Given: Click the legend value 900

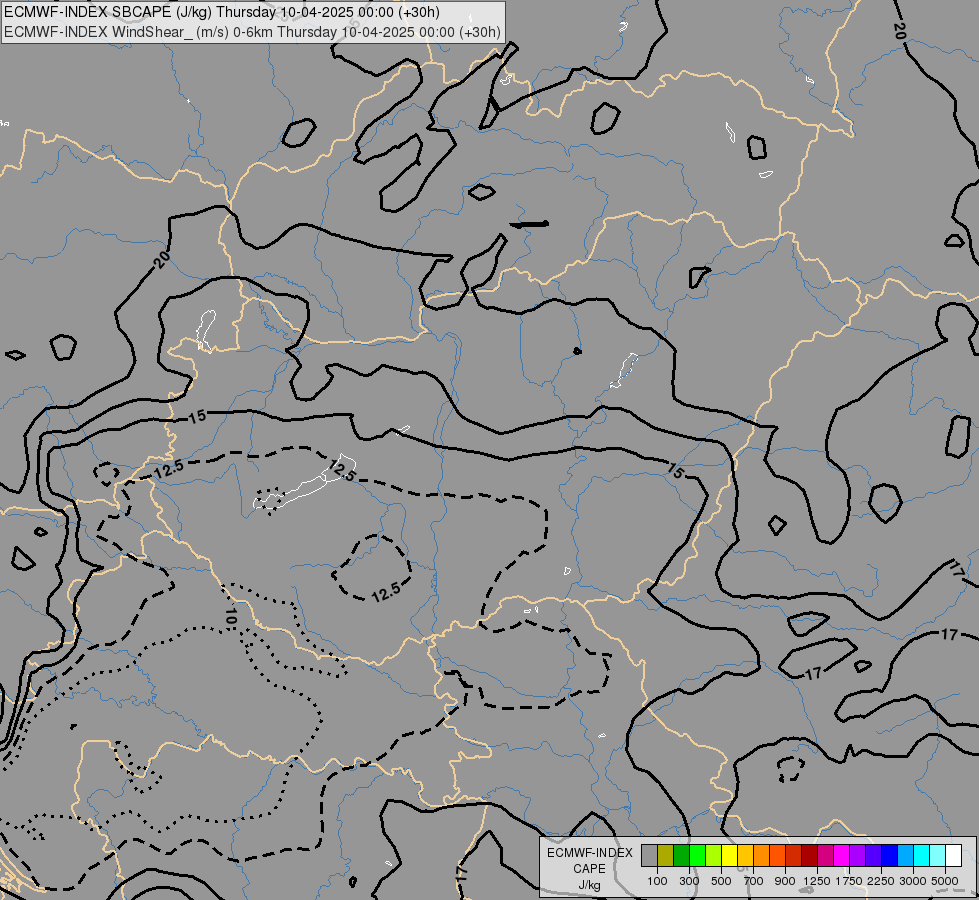Looking at the screenshot, I should [785, 881].
